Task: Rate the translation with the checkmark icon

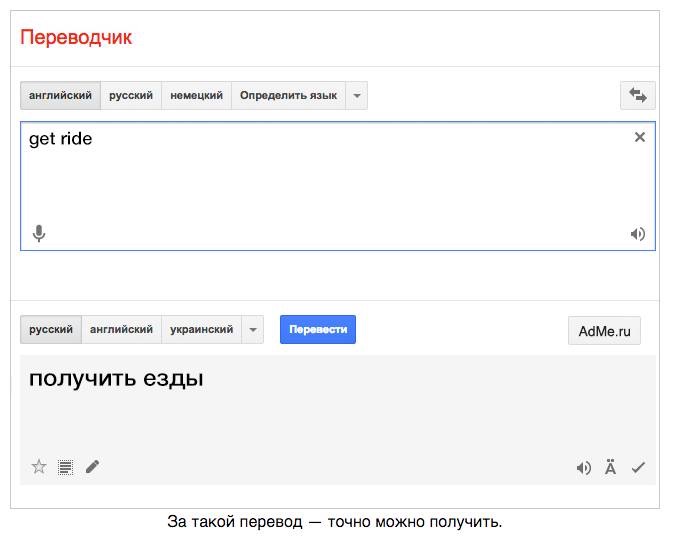Action: pyautogui.click(x=638, y=467)
